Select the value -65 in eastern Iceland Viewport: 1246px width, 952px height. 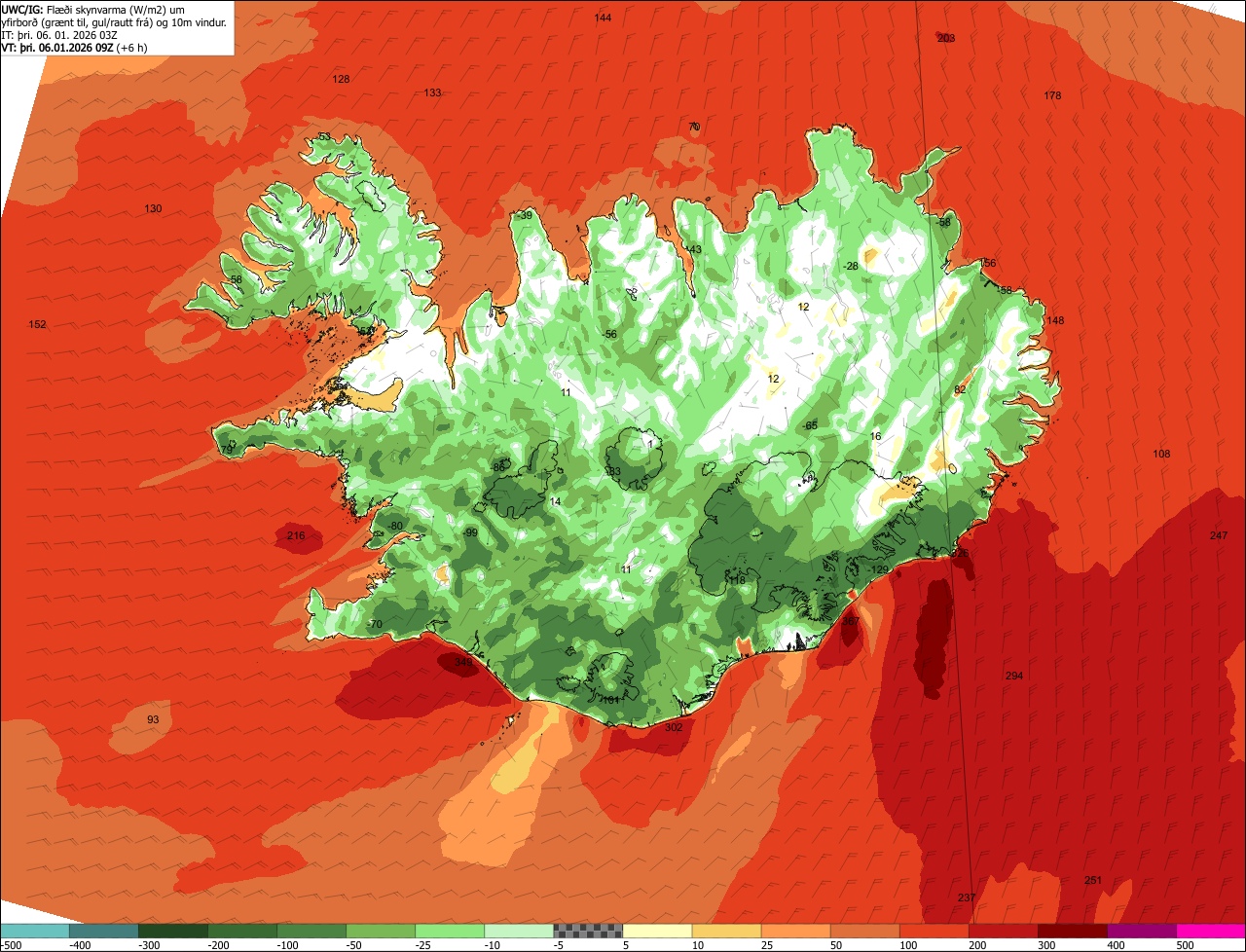pyautogui.click(x=810, y=425)
